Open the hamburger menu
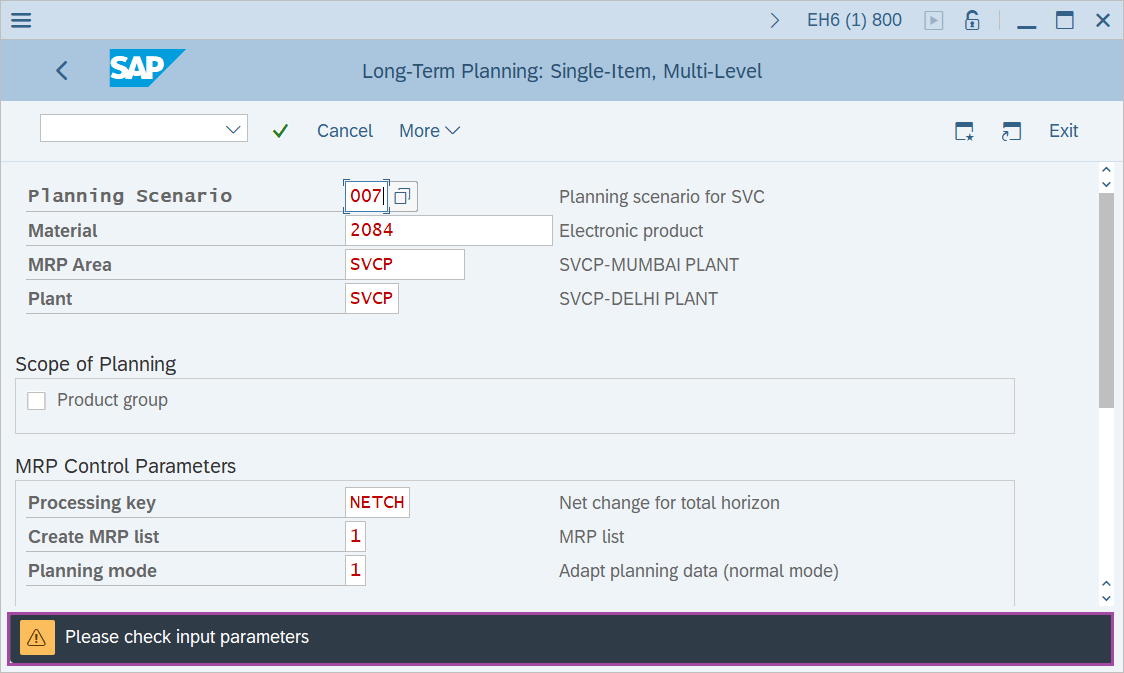The height and width of the screenshot is (673, 1124). pyautogui.click(x=20, y=19)
